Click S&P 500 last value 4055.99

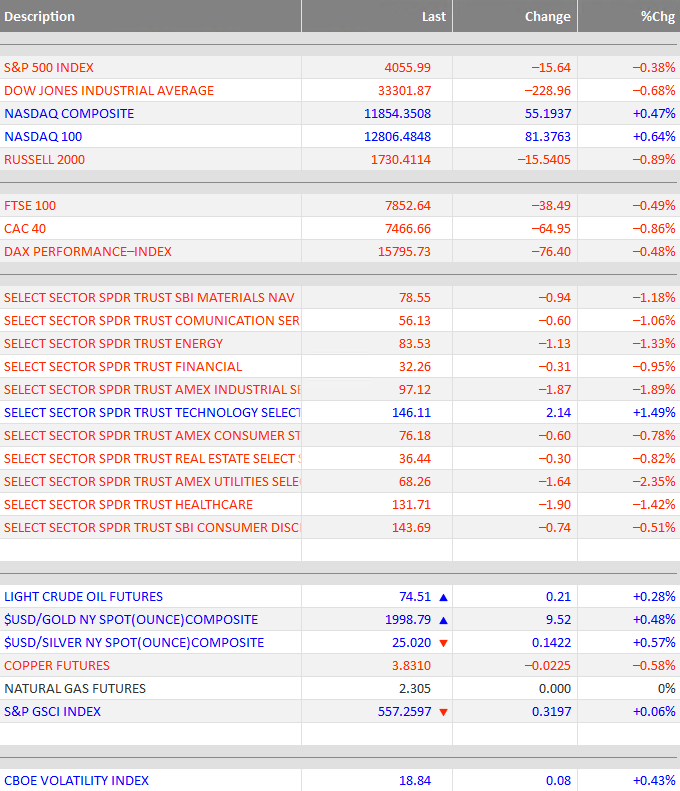(408, 68)
